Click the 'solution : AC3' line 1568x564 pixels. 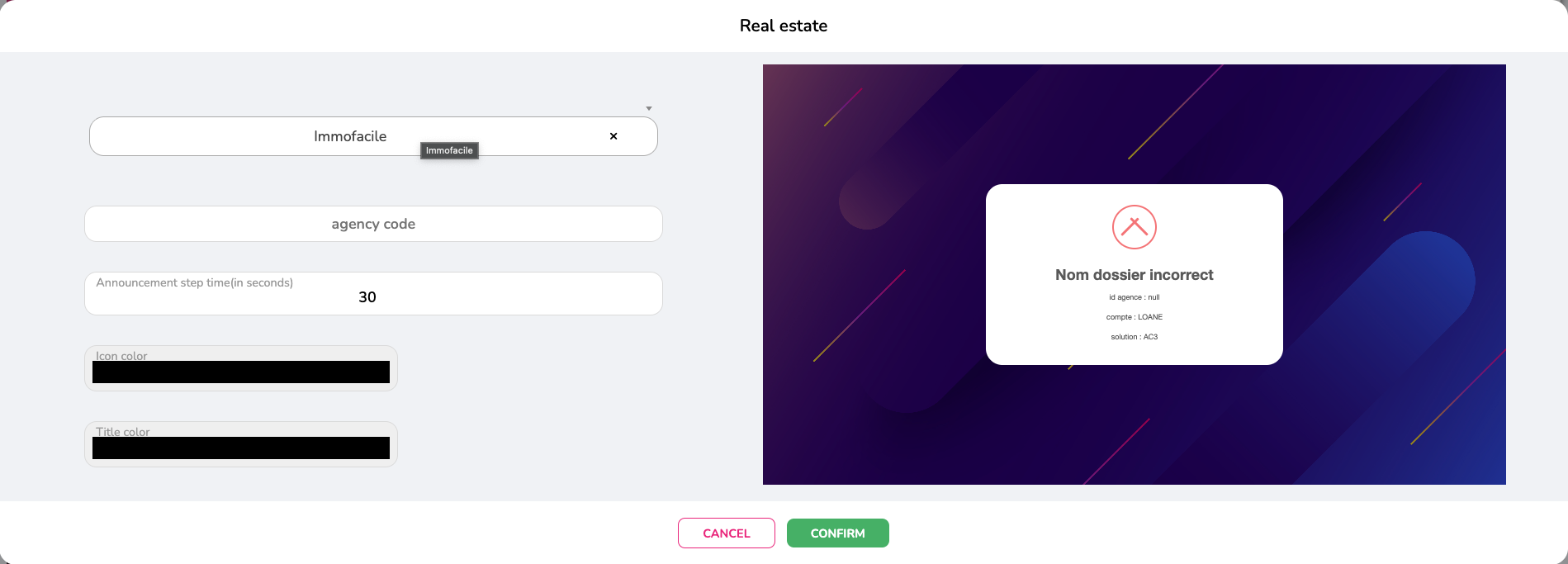[1134, 337]
